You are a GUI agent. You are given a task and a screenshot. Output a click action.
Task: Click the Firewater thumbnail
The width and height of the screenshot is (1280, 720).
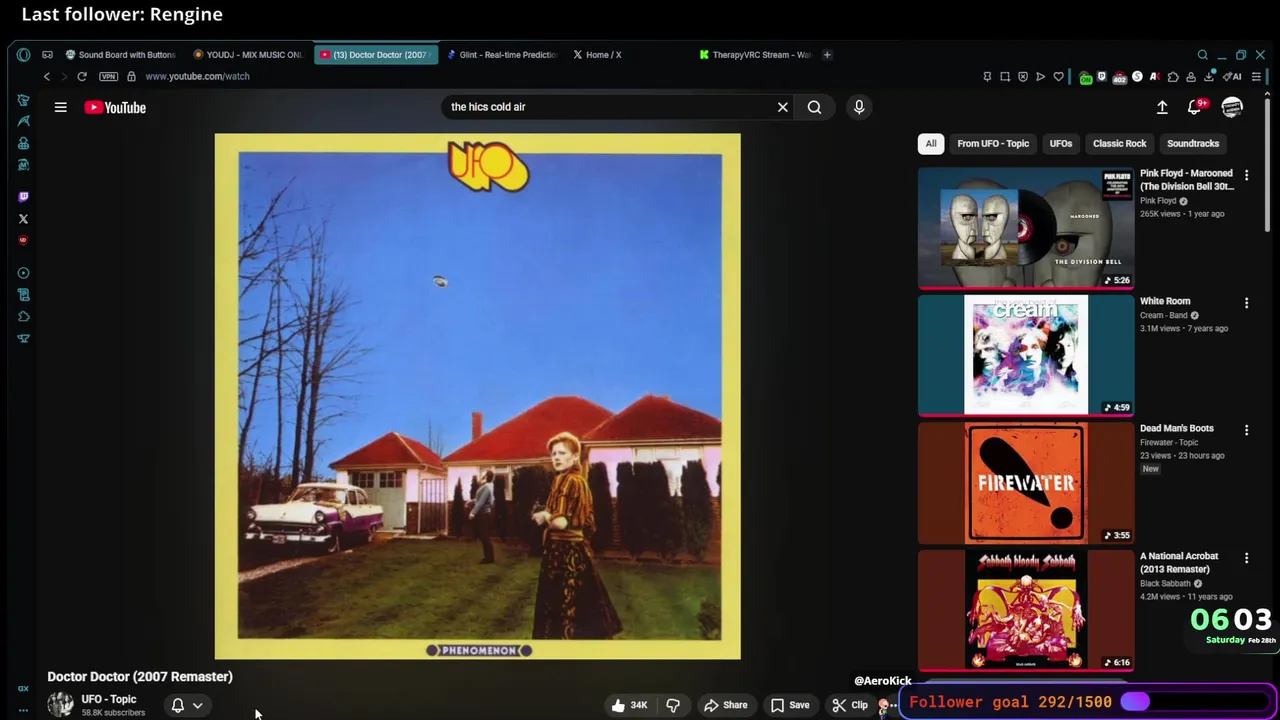tap(1026, 482)
